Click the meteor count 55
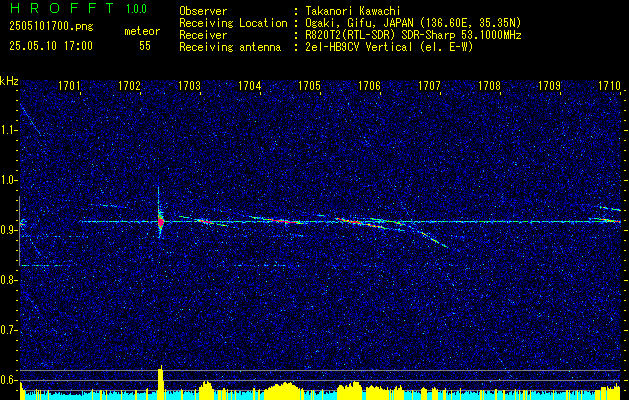Screen dimensions: 629x400 click(x=145, y=46)
